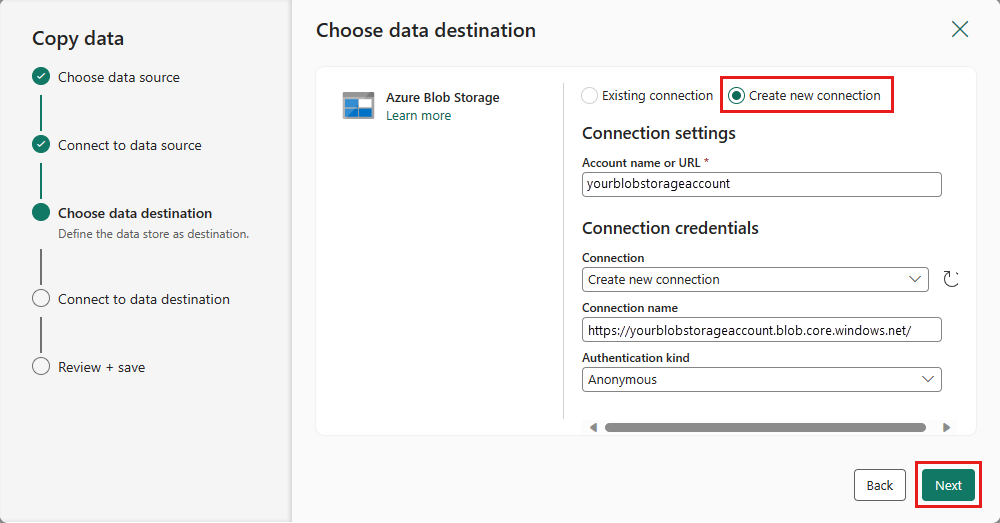This screenshot has height=523, width=1000.
Task: Open the Connection dropdown
Action: (x=755, y=279)
